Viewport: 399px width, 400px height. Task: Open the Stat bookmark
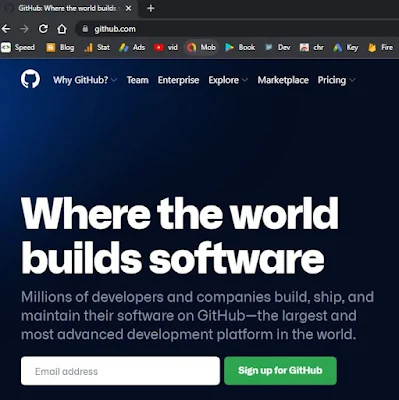97,48
